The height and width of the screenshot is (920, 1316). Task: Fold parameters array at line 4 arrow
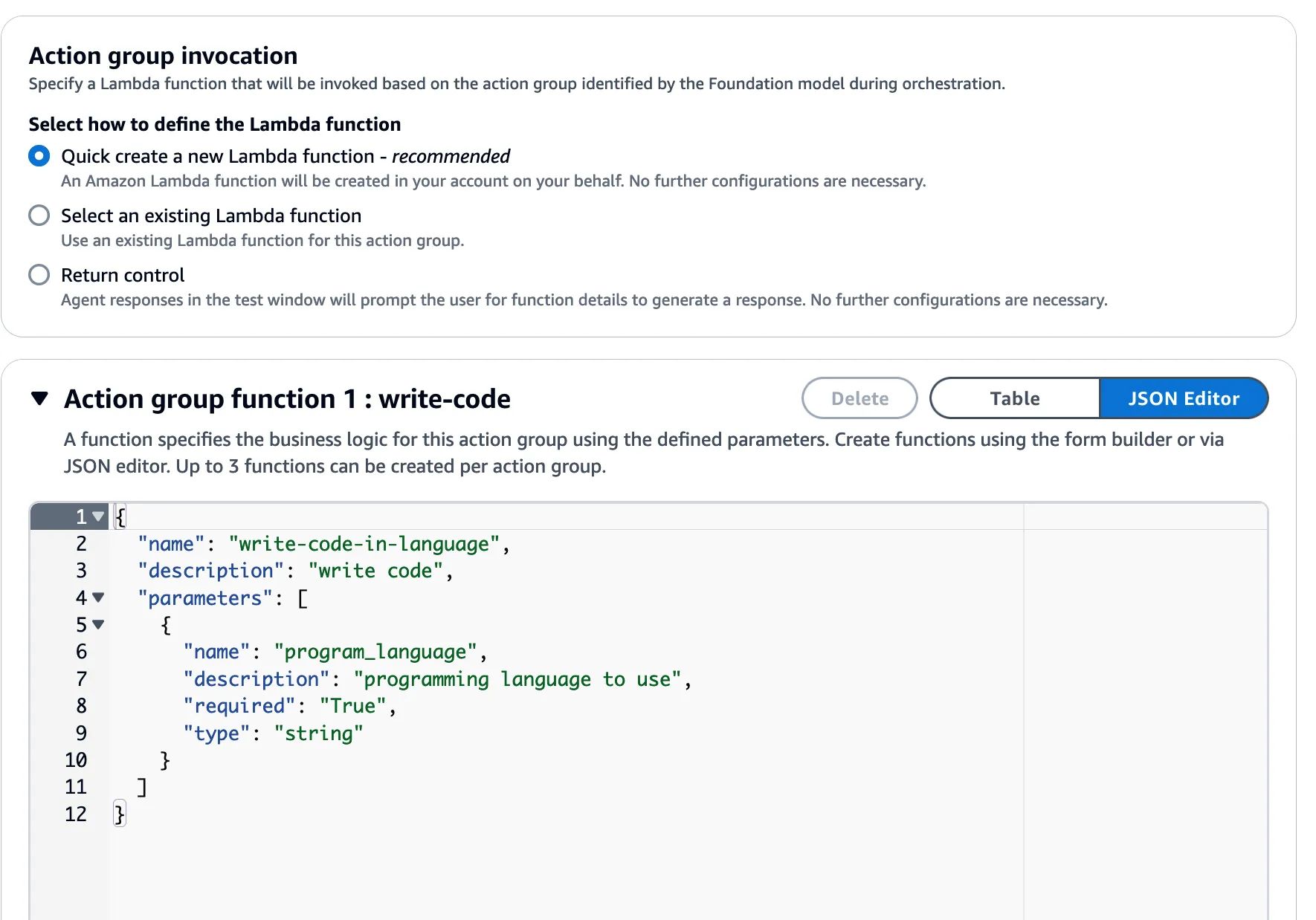coord(98,597)
